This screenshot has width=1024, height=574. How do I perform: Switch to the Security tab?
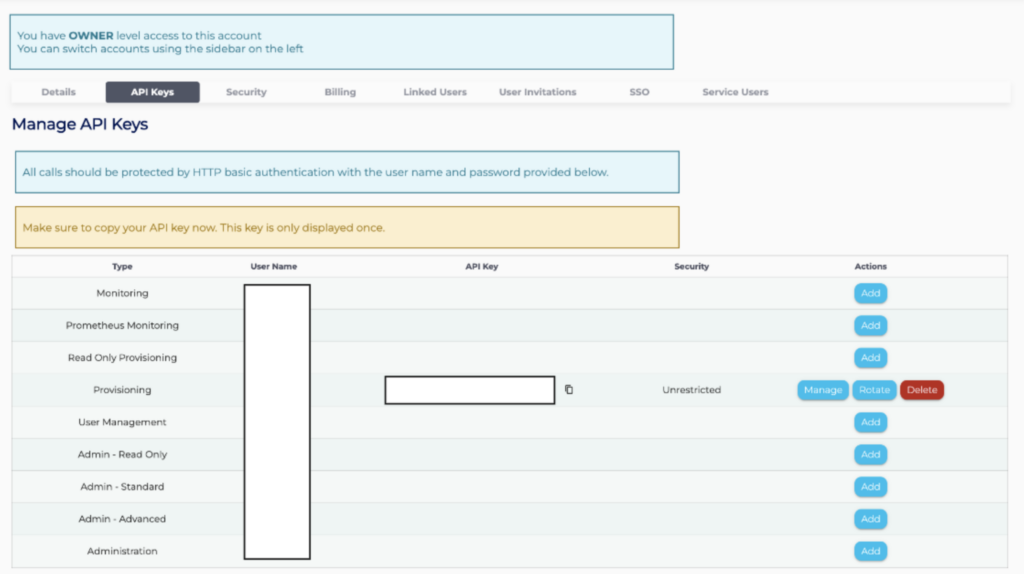click(x=246, y=92)
